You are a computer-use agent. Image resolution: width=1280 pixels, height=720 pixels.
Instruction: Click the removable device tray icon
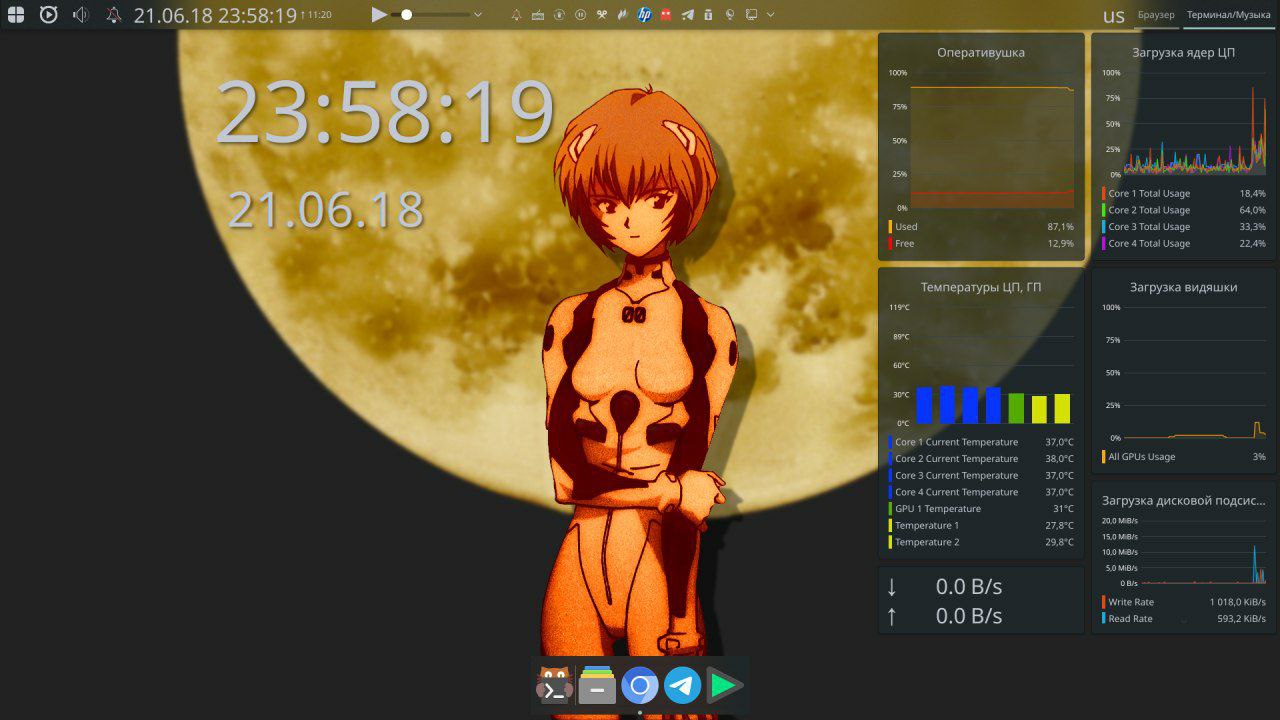coord(708,15)
